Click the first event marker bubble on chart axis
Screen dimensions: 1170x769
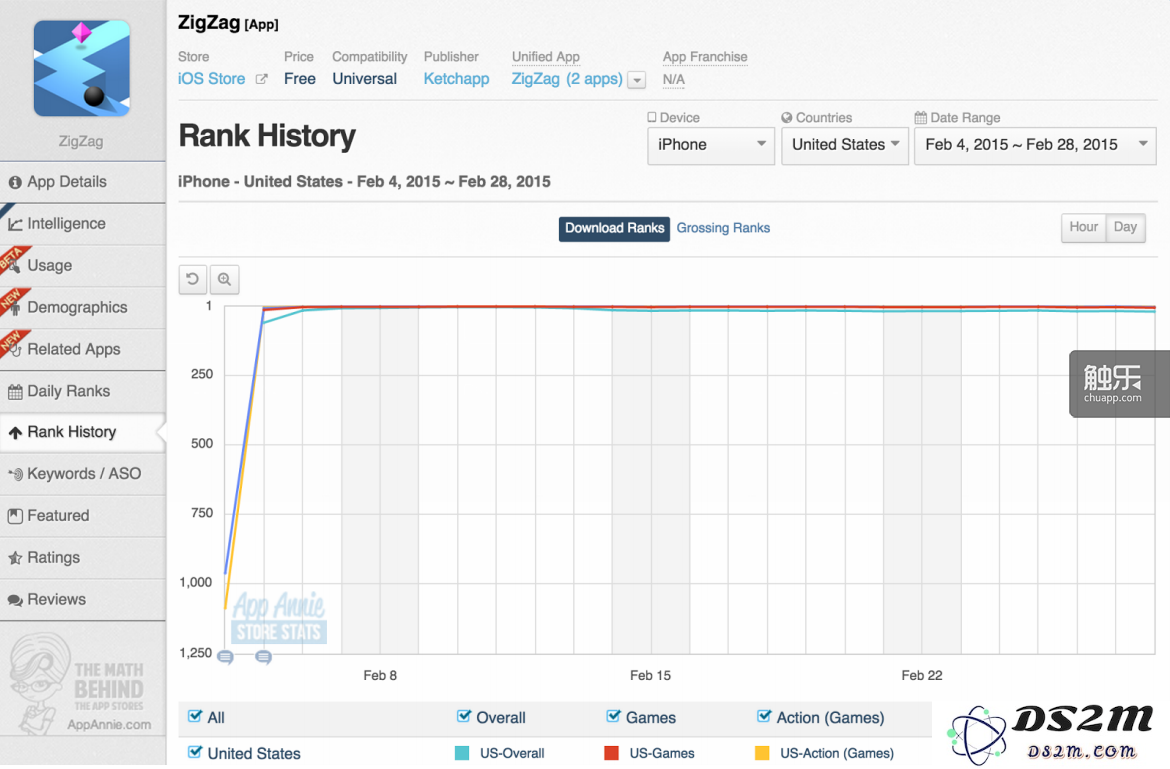[225, 657]
